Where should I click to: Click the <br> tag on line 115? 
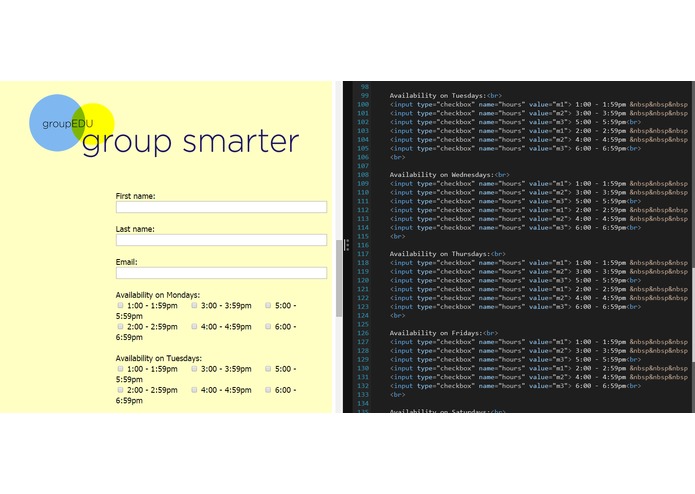(398, 237)
